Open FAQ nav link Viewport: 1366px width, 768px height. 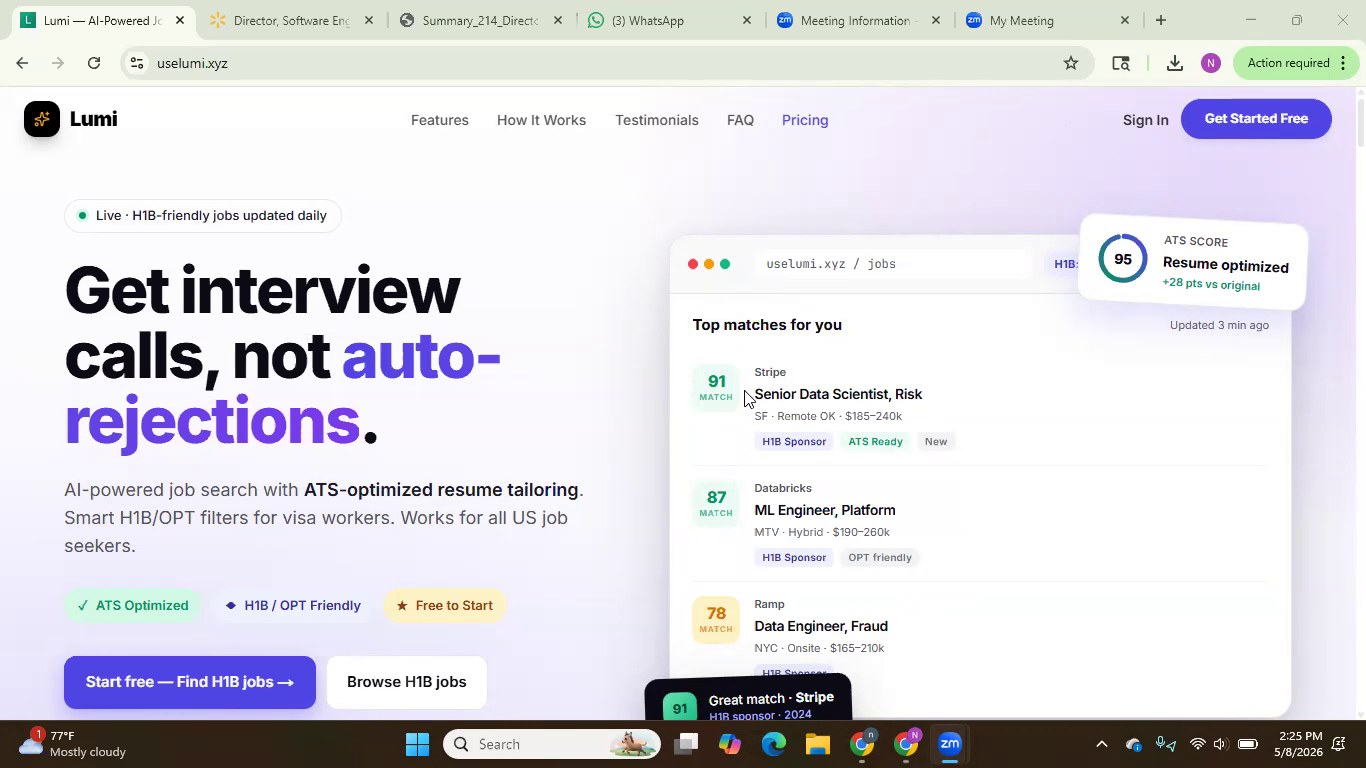pos(740,120)
